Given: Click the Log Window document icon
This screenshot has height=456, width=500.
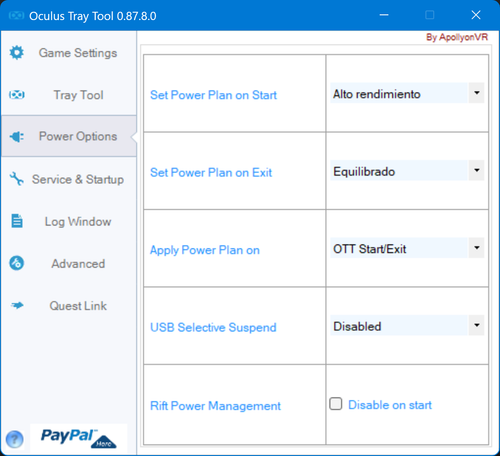Looking at the screenshot, I should point(17,221).
